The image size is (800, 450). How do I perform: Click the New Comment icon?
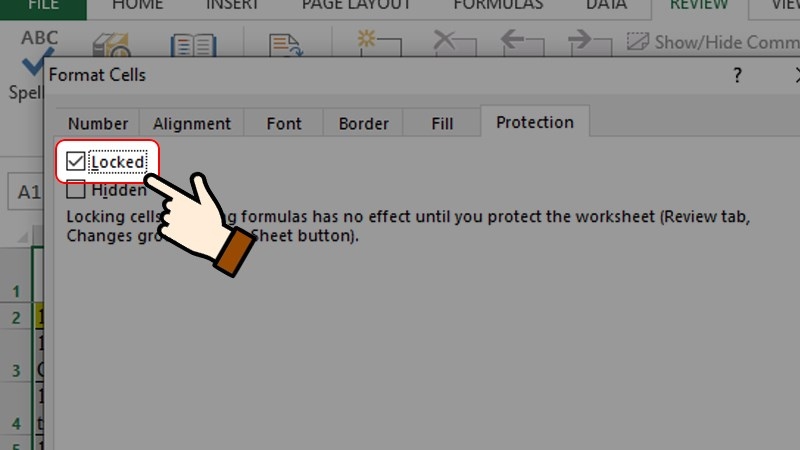coord(379,43)
